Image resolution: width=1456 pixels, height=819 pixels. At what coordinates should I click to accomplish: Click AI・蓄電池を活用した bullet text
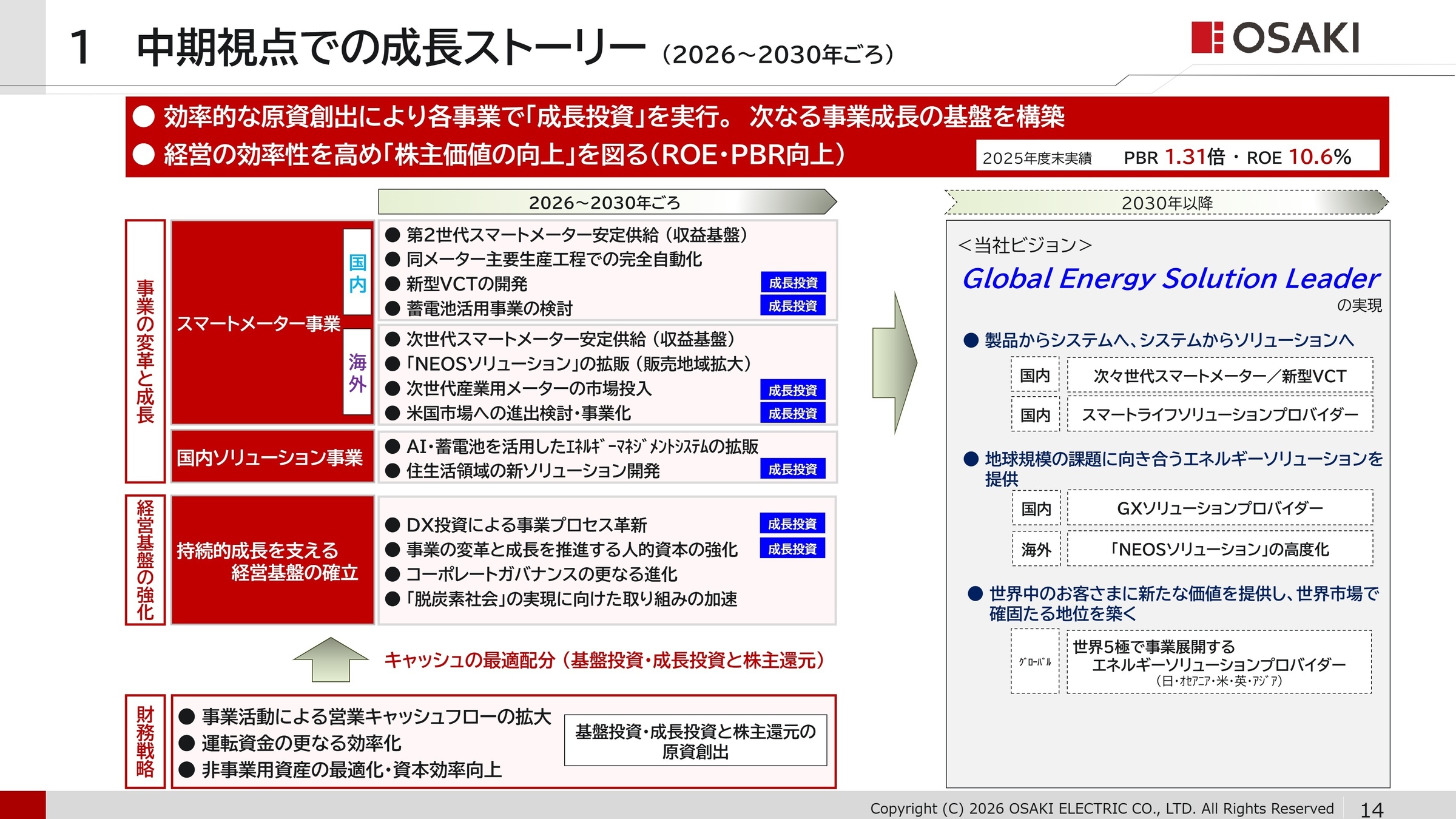[x=582, y=447]
